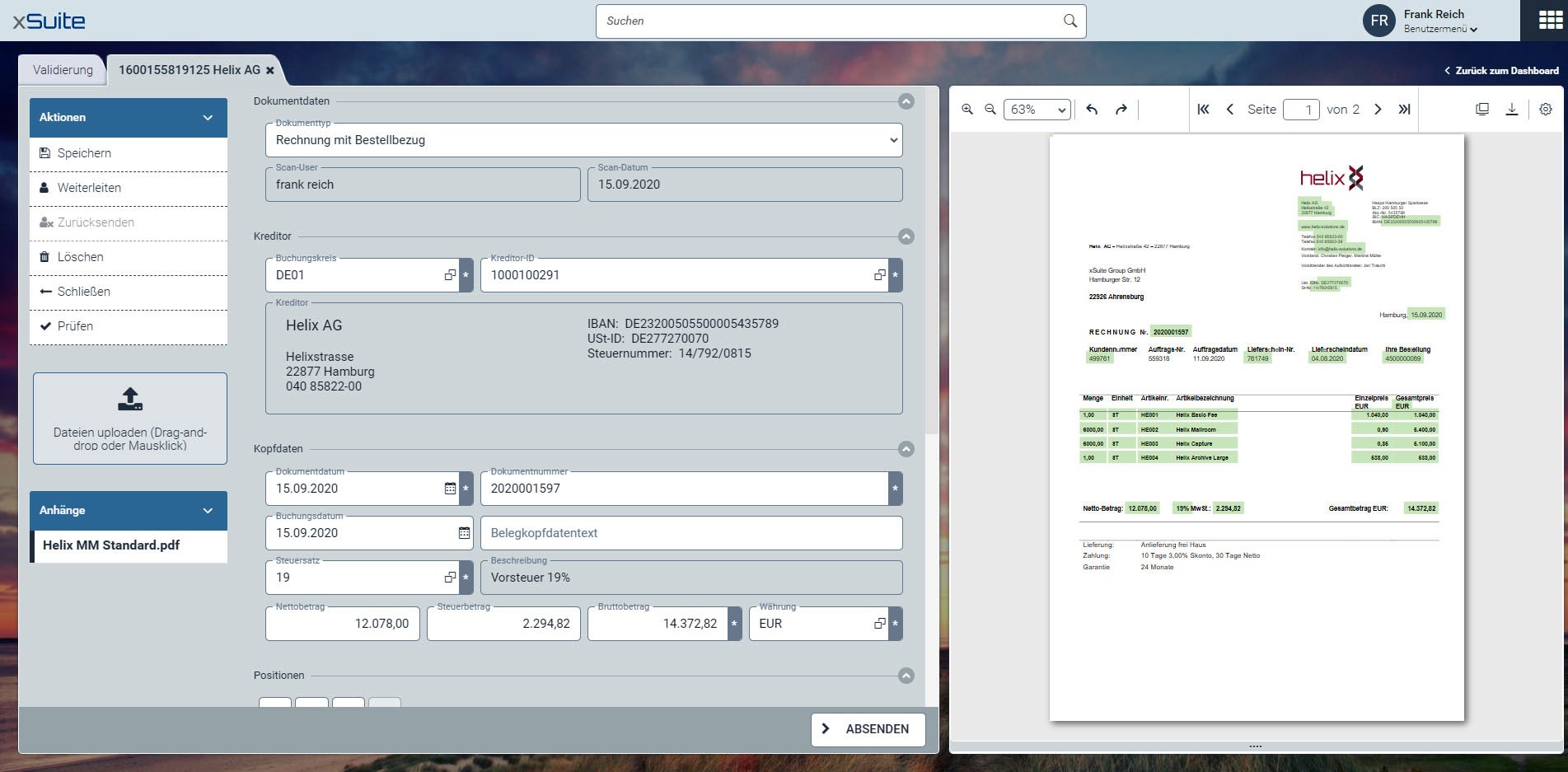
Task: Open Buchungsdatum calendar picker
Action: [x=464, y=533]
